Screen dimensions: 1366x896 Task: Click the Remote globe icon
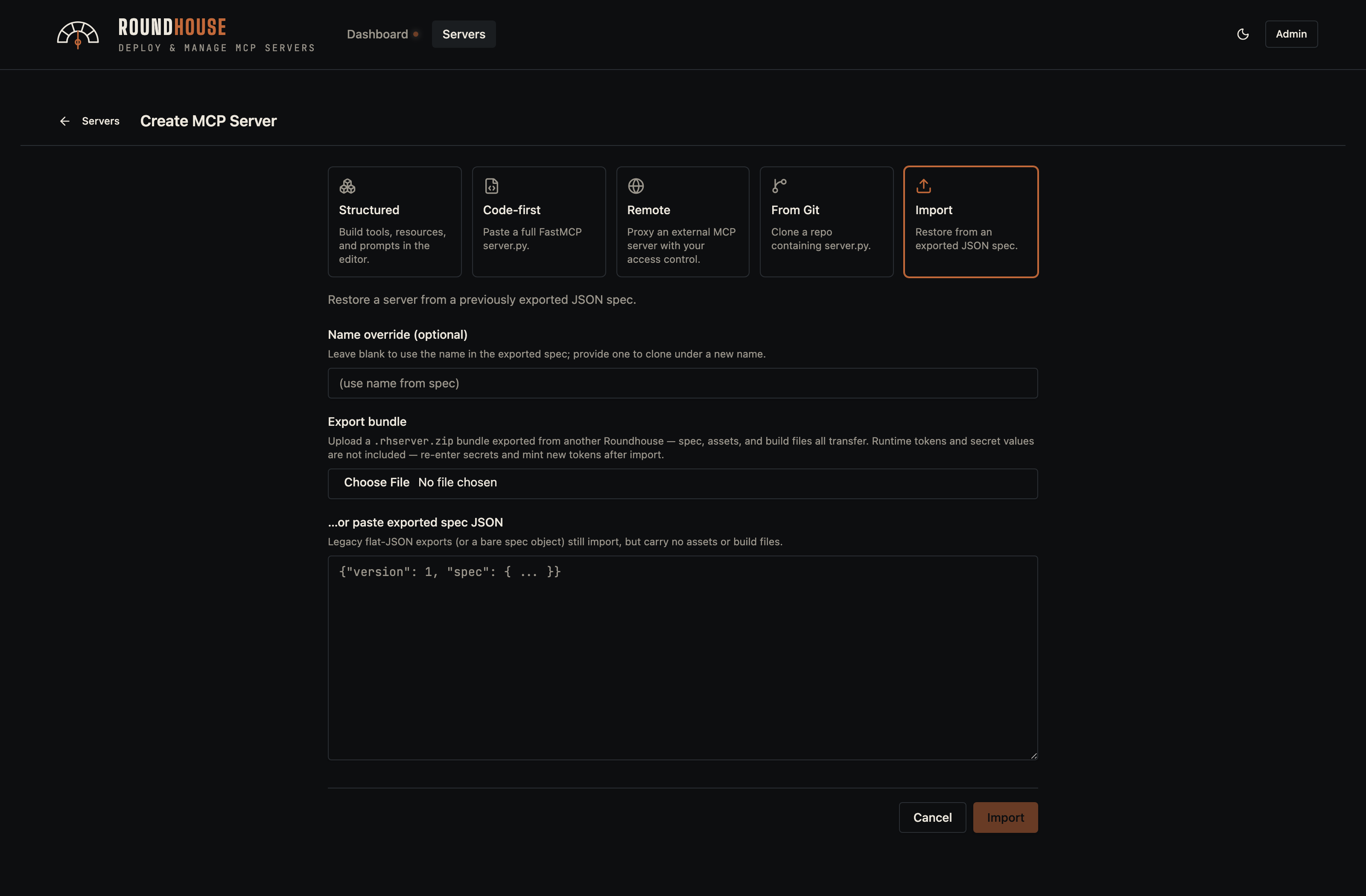pyautogui.click(x=635, y=186)
